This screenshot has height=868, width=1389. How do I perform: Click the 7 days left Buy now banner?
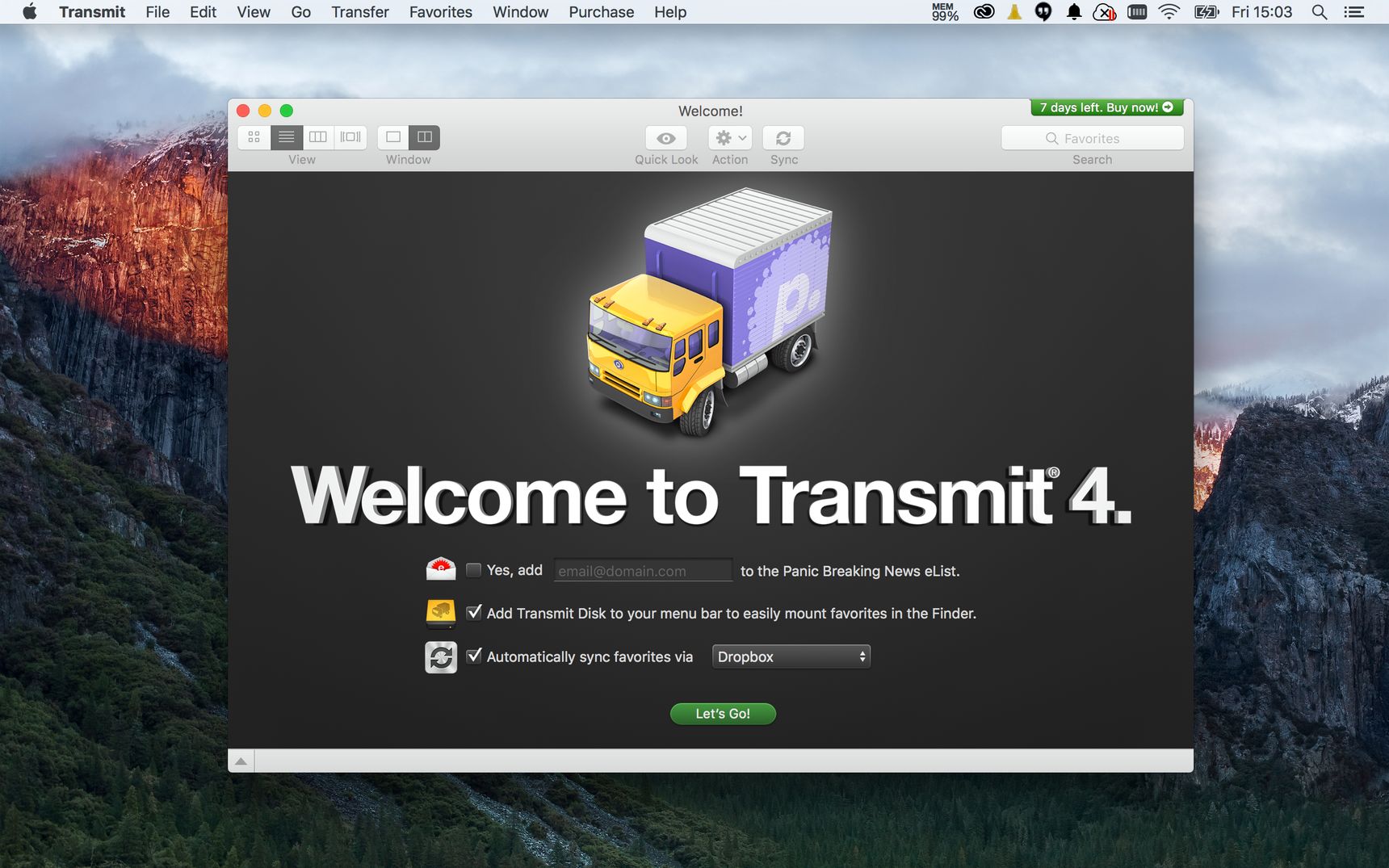[x=1106, y=107]
